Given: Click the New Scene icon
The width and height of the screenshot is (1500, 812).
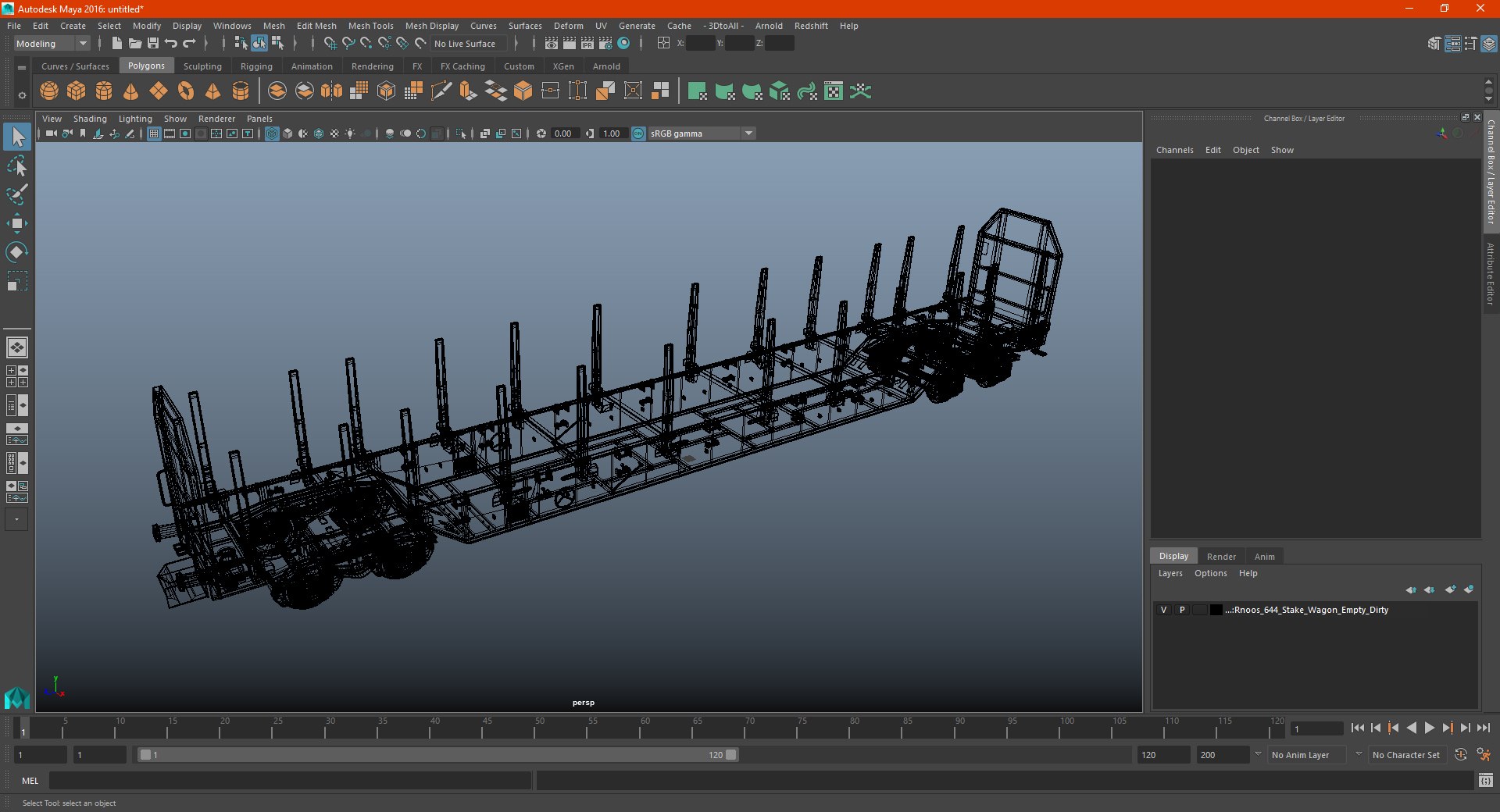Looking at the screenshot, I should point(116,44).
